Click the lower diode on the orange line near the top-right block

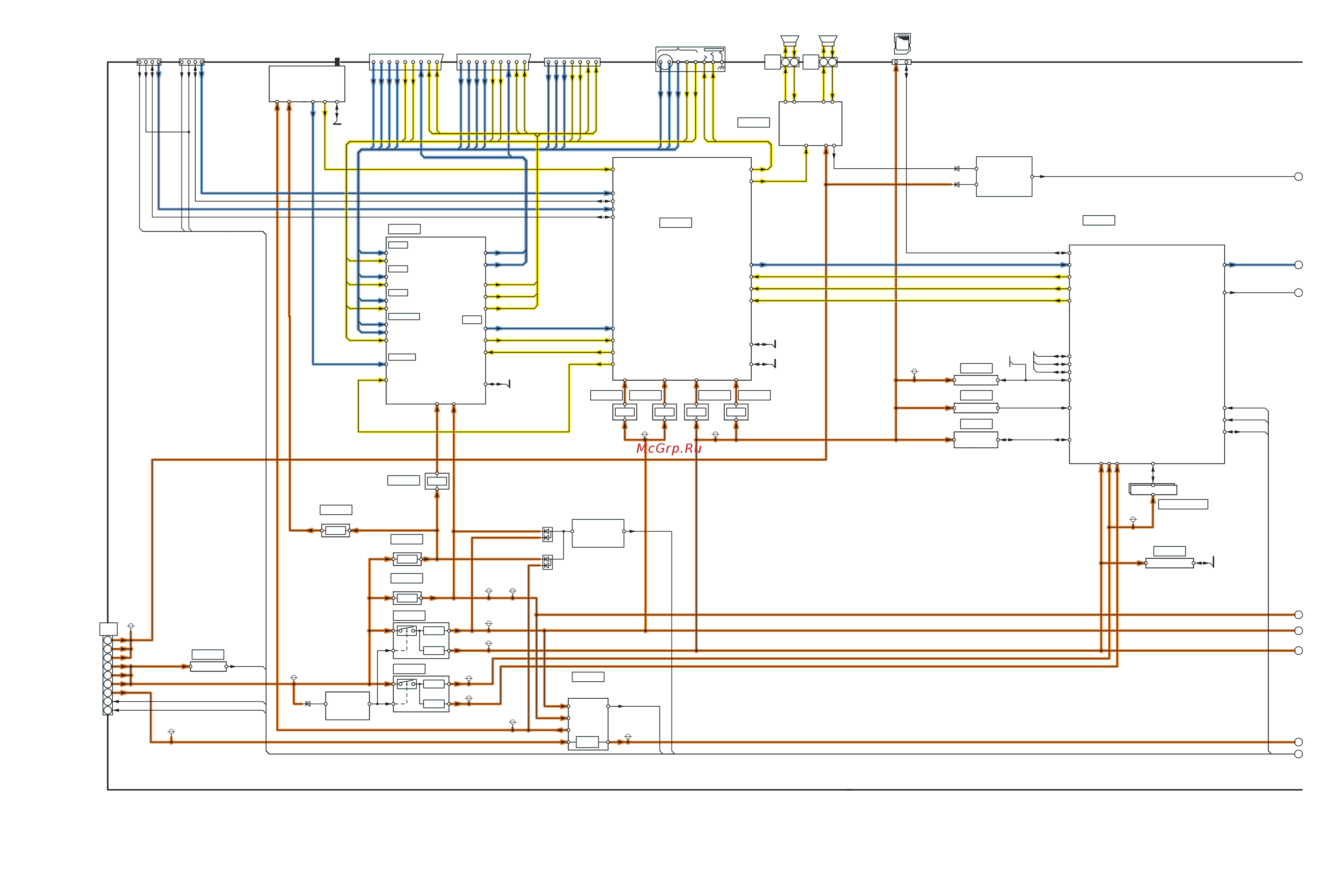point(957,185)
